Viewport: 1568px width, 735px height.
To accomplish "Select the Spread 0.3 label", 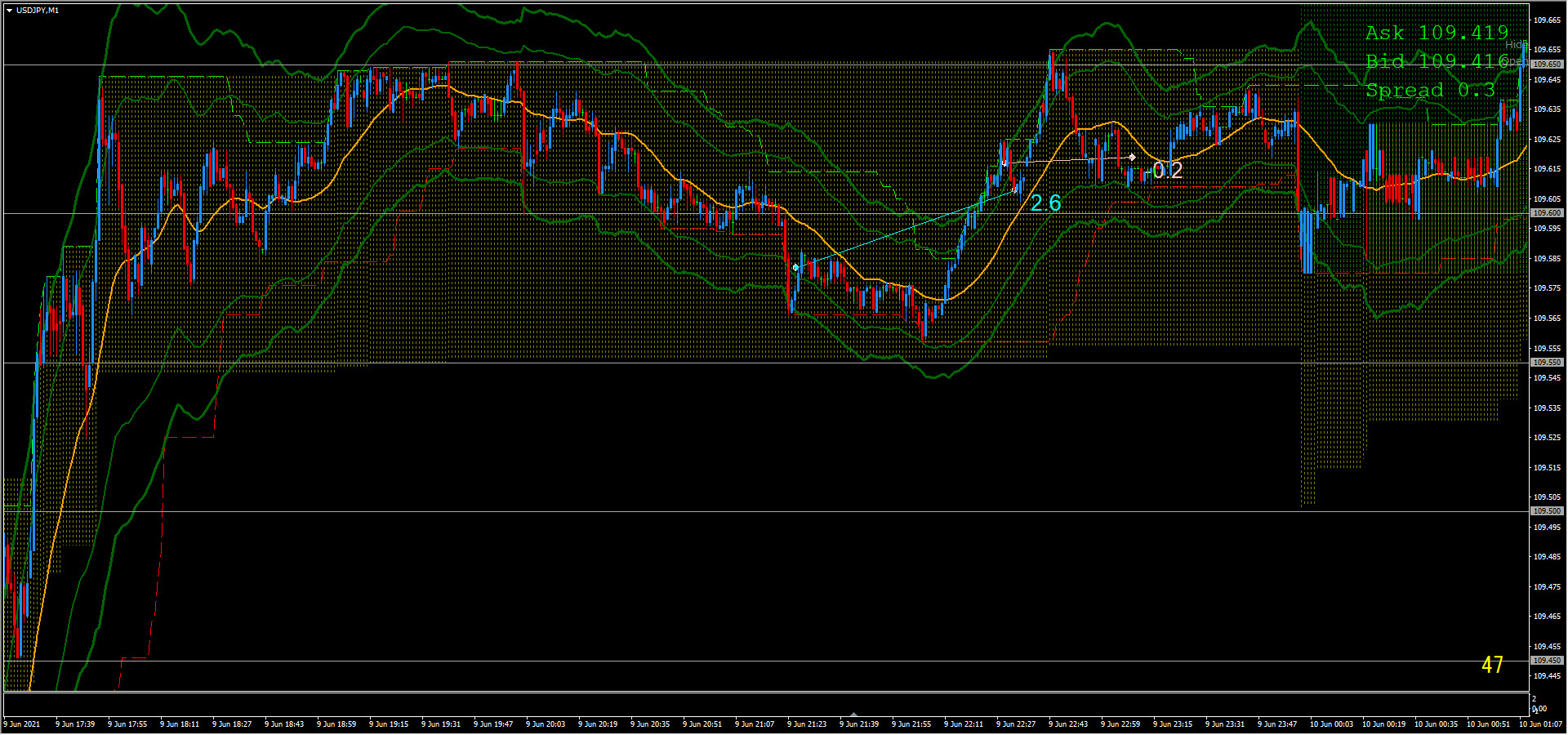I will (x=1430, y=90).
